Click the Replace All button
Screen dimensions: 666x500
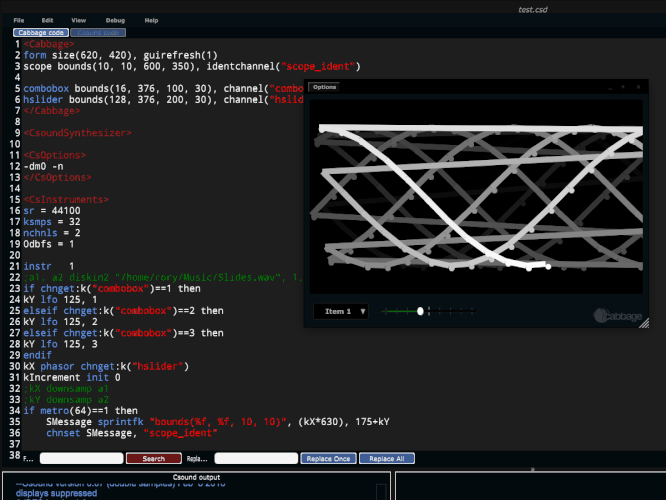tap(387, 459)
